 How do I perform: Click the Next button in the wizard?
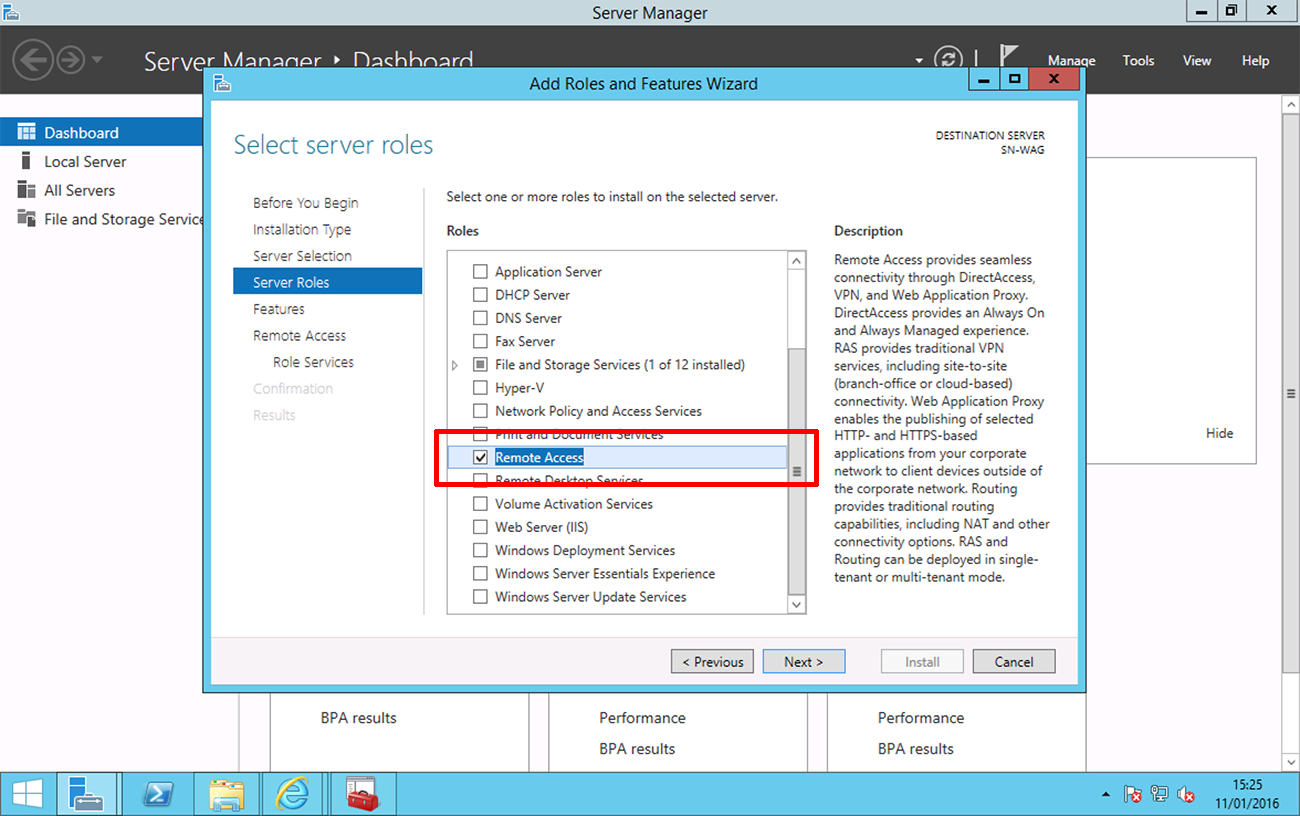point(804,661)
